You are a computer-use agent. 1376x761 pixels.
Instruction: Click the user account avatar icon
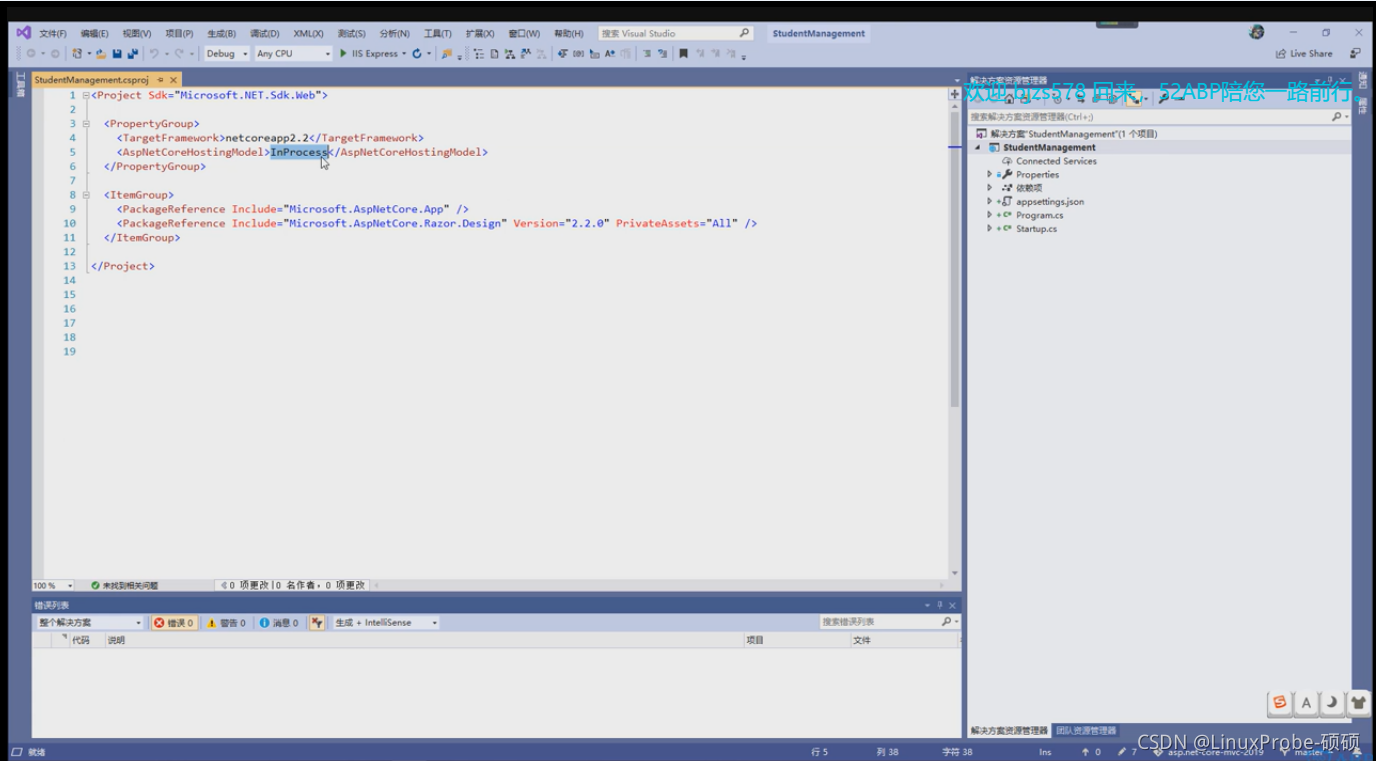(x=1257, y=33)
